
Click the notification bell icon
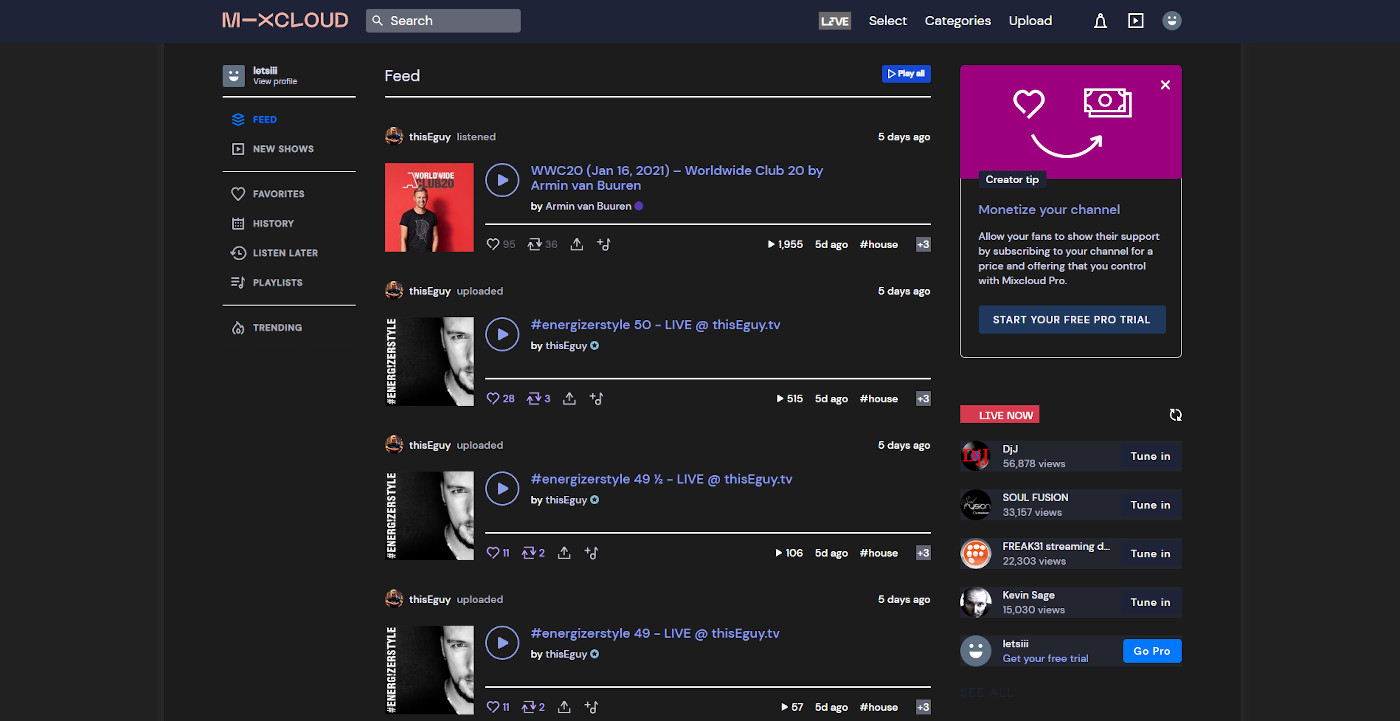point(1100,20)
